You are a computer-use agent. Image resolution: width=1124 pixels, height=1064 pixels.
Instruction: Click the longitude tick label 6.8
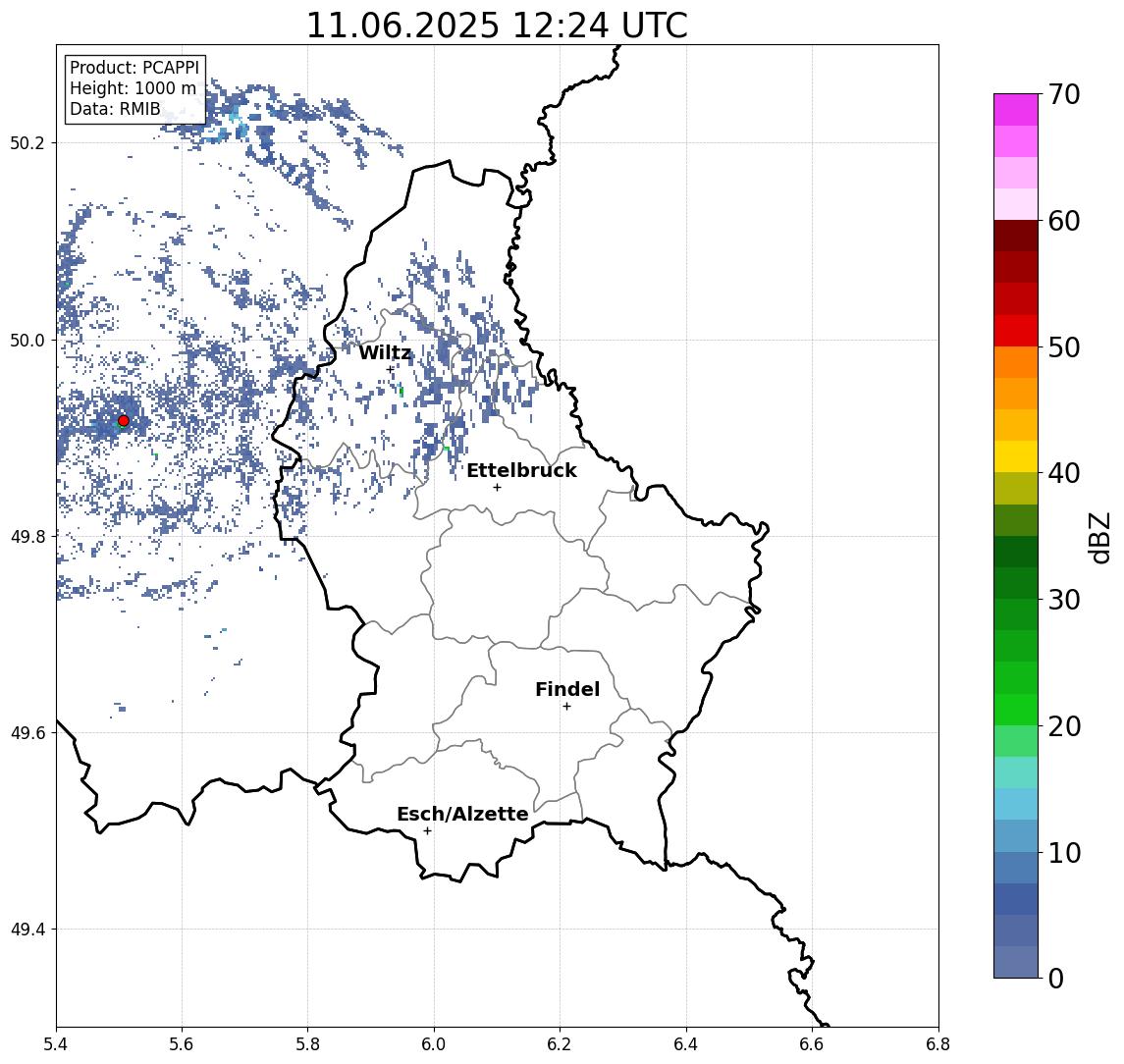pos(937,1044)
